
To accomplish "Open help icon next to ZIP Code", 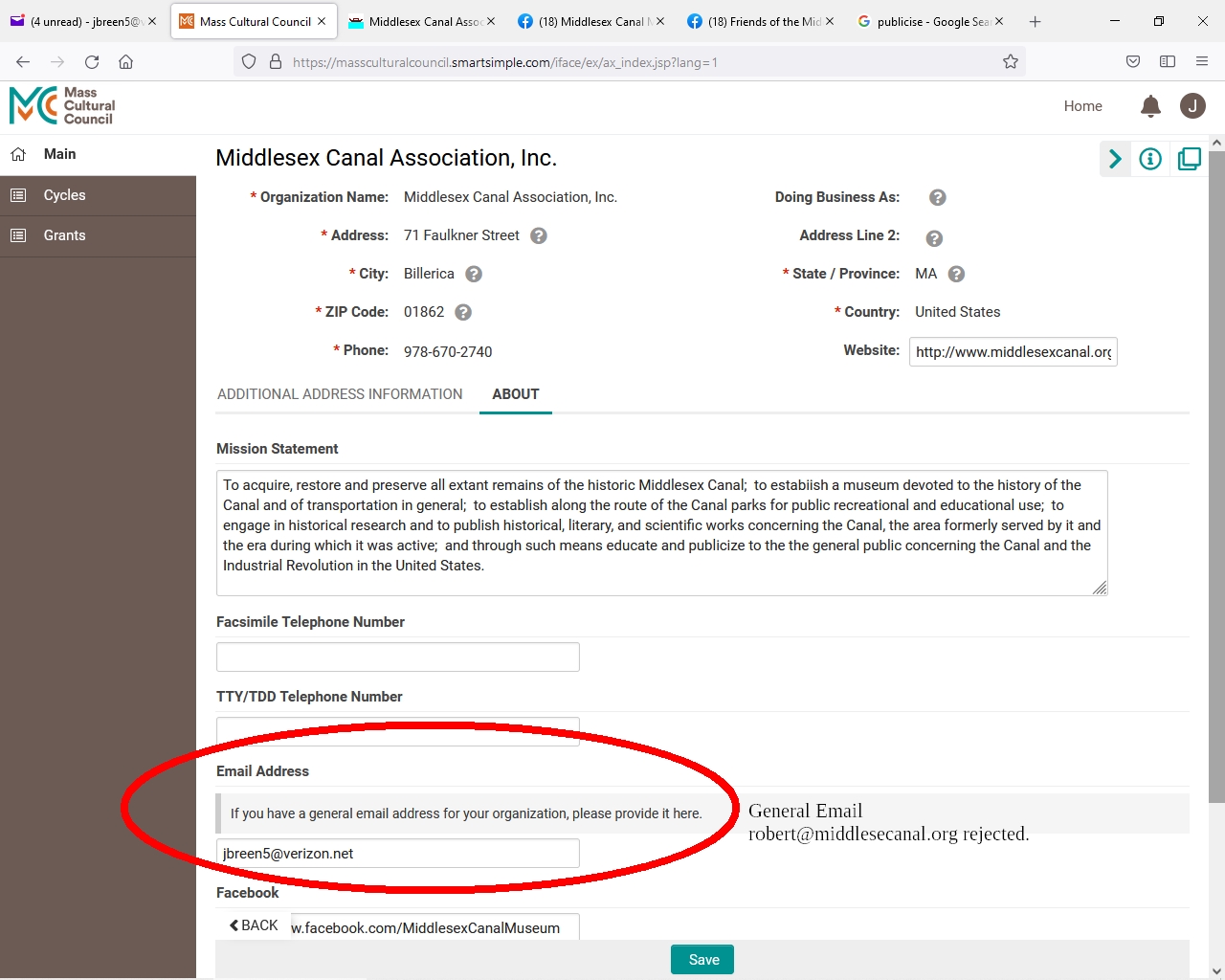I will click(x=463, y=312).
